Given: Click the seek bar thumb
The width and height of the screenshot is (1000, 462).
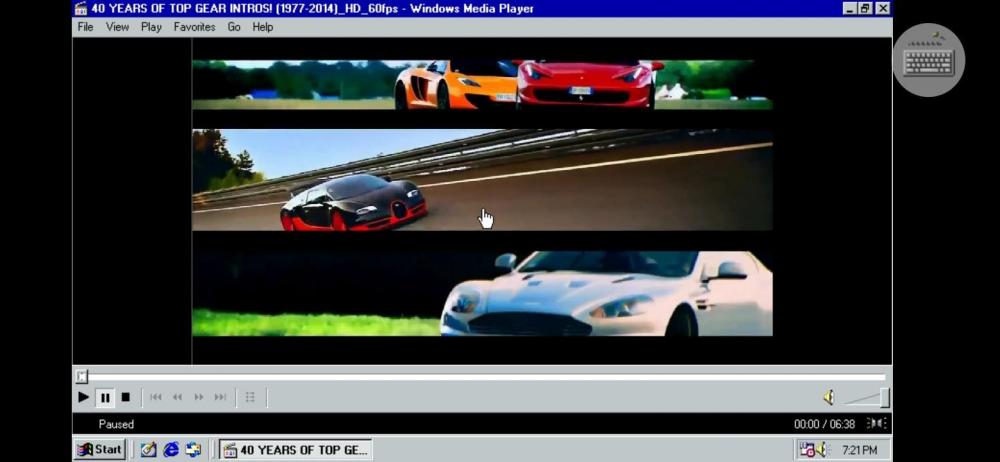Looking at the screenshot, I should pos(82,376).
